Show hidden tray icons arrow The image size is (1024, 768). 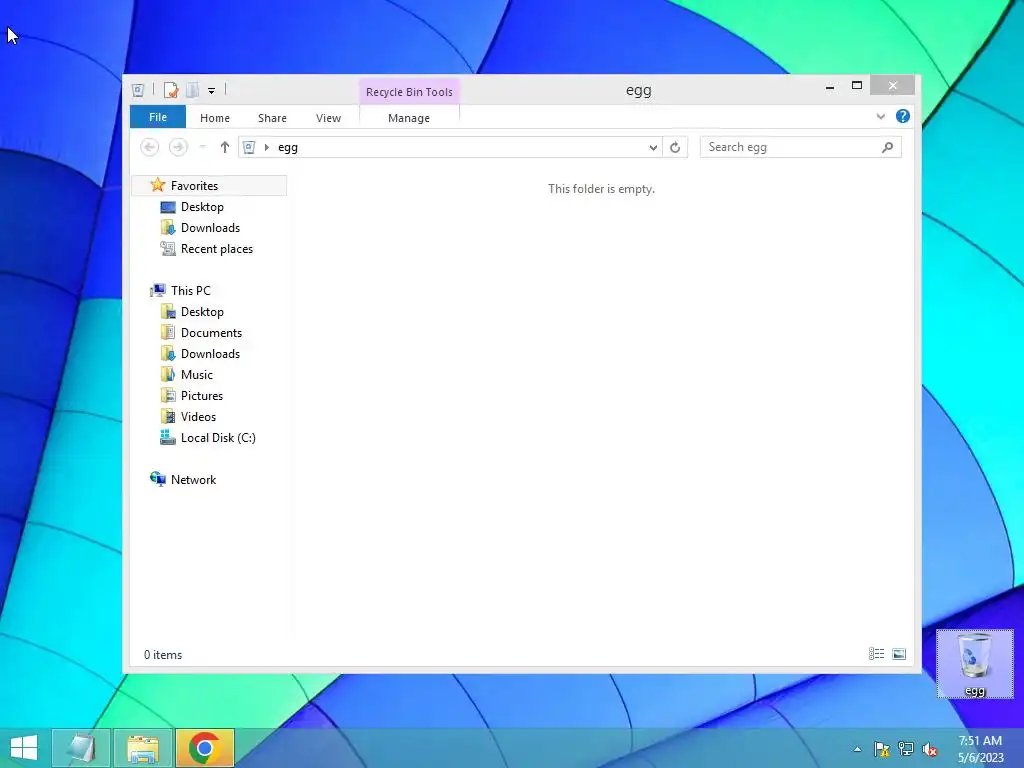857,750
